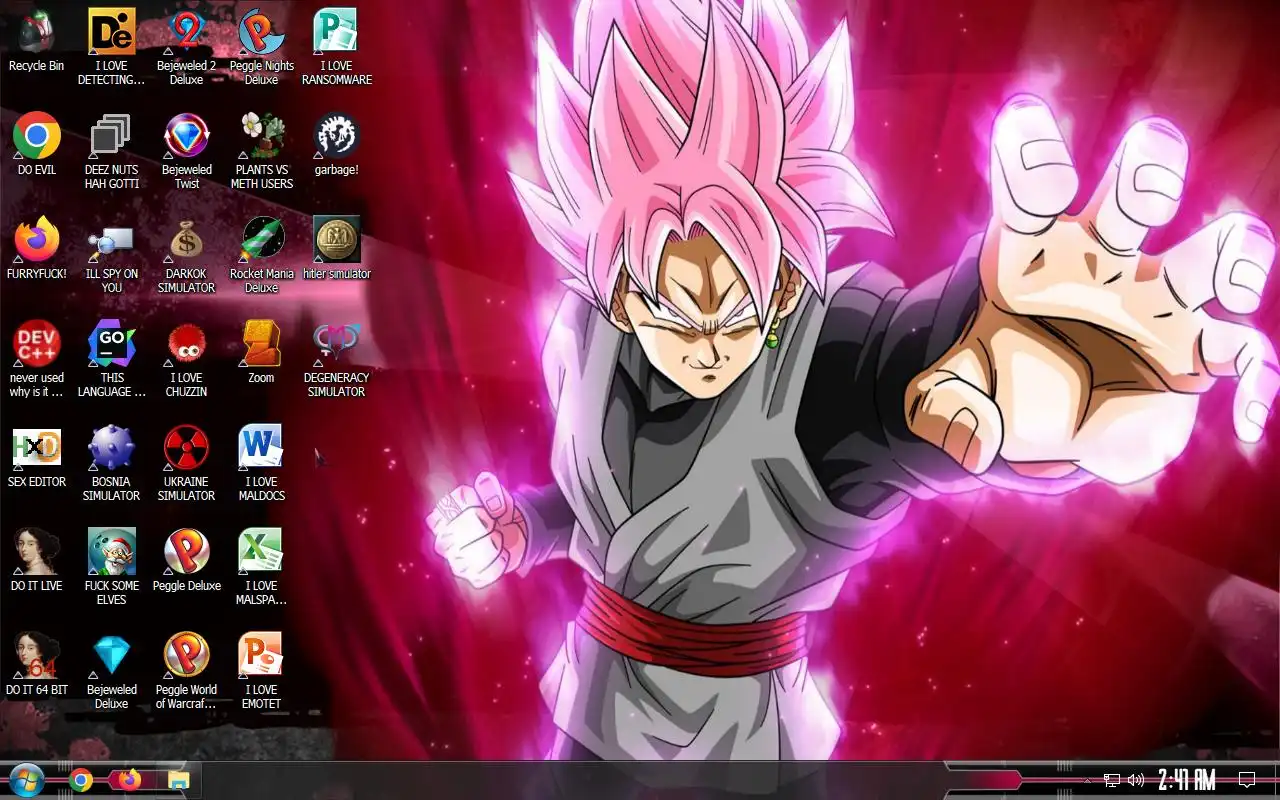Show hidden system tray icons
This screenshot has width=1280, height=800.
click(1088, 780)
